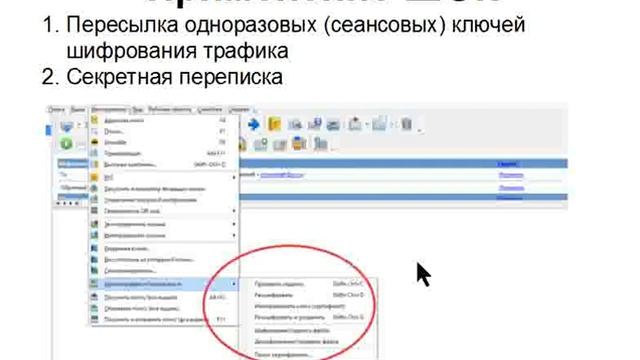This screenshot has height=360, width=640.
Task: Click the highlighted encryption menu row
Action: 164,284
